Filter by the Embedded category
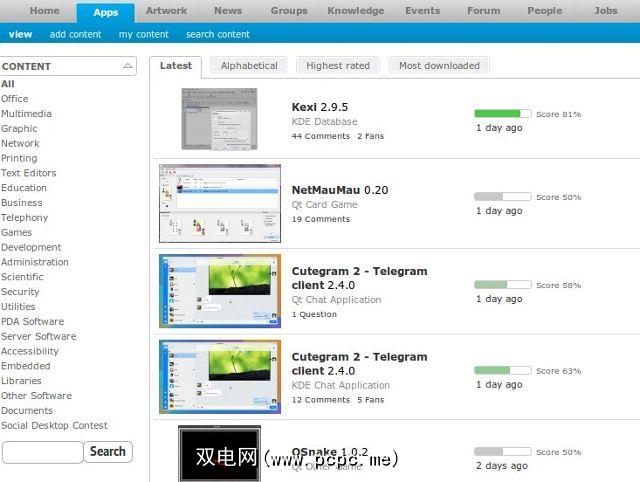 [x=26, y=366]
